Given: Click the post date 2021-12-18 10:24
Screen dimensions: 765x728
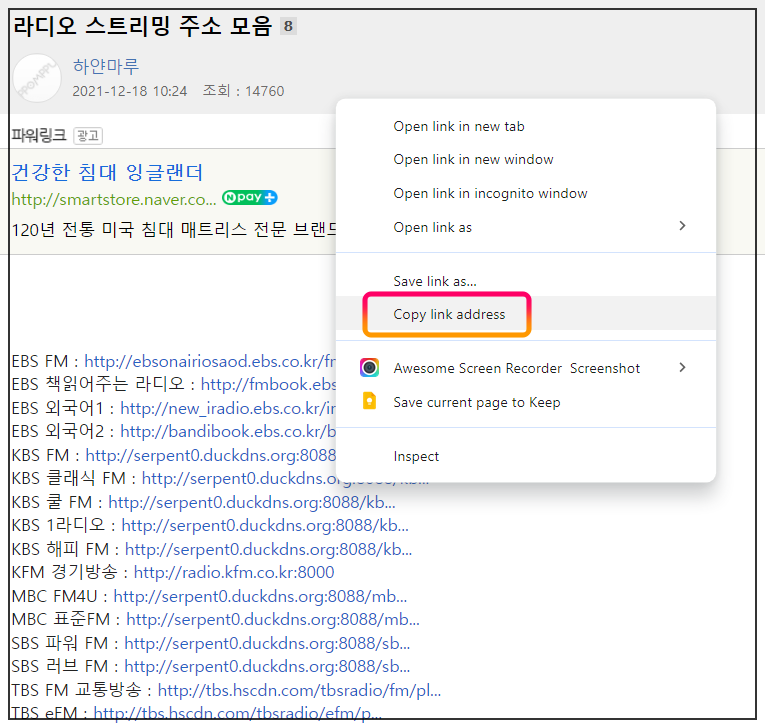Looking at the screenshot, I should [x=130, y=91].
